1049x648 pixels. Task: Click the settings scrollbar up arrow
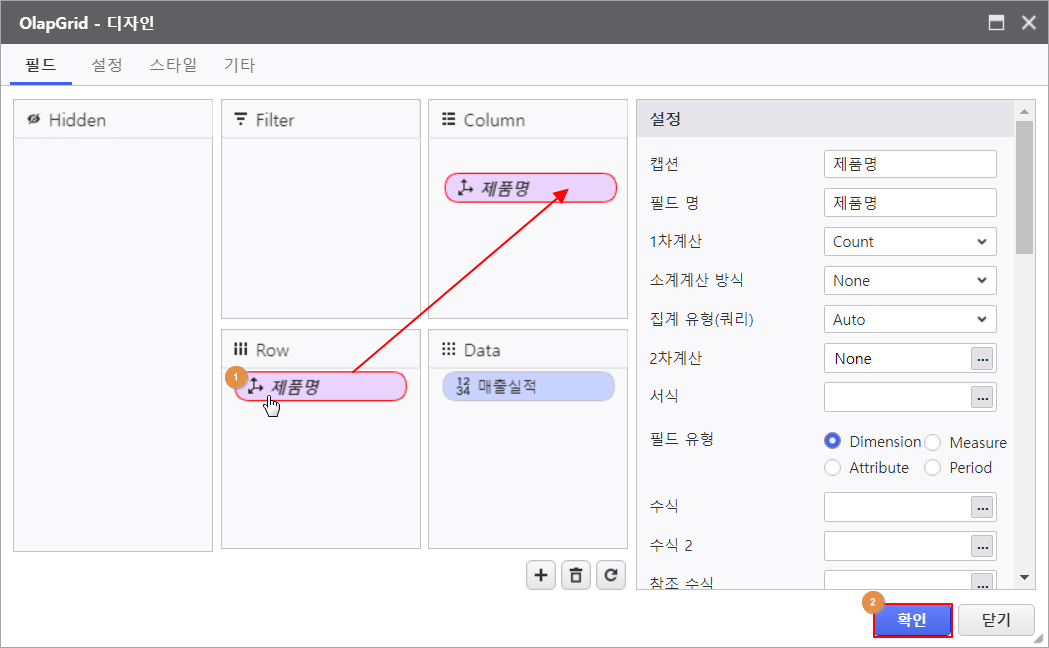1024,111
